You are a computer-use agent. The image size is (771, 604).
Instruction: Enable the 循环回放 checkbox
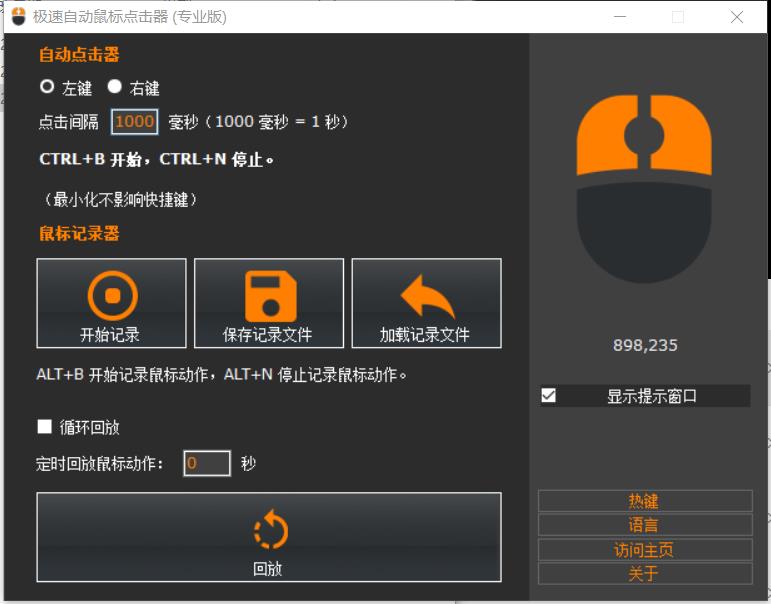point(45,427)
